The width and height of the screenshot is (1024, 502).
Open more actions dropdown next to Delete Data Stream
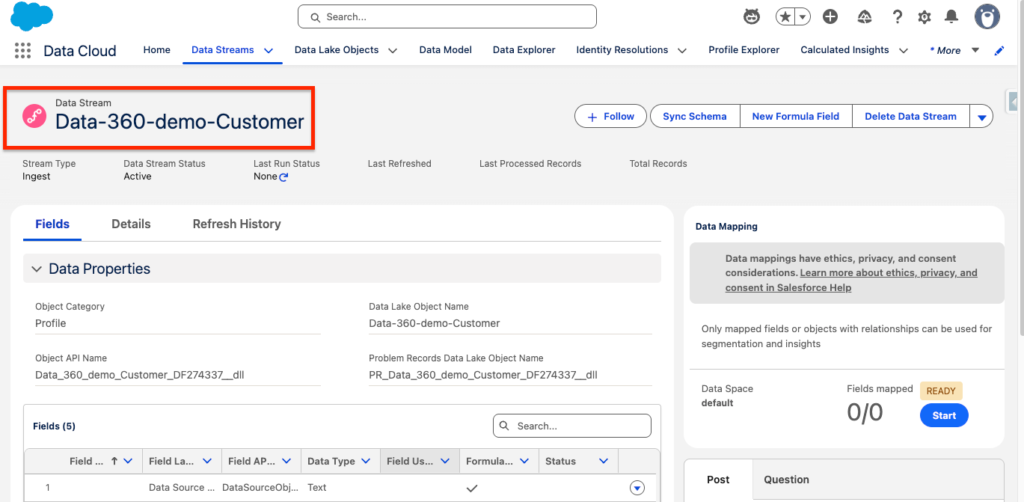(x=981, y=117)
